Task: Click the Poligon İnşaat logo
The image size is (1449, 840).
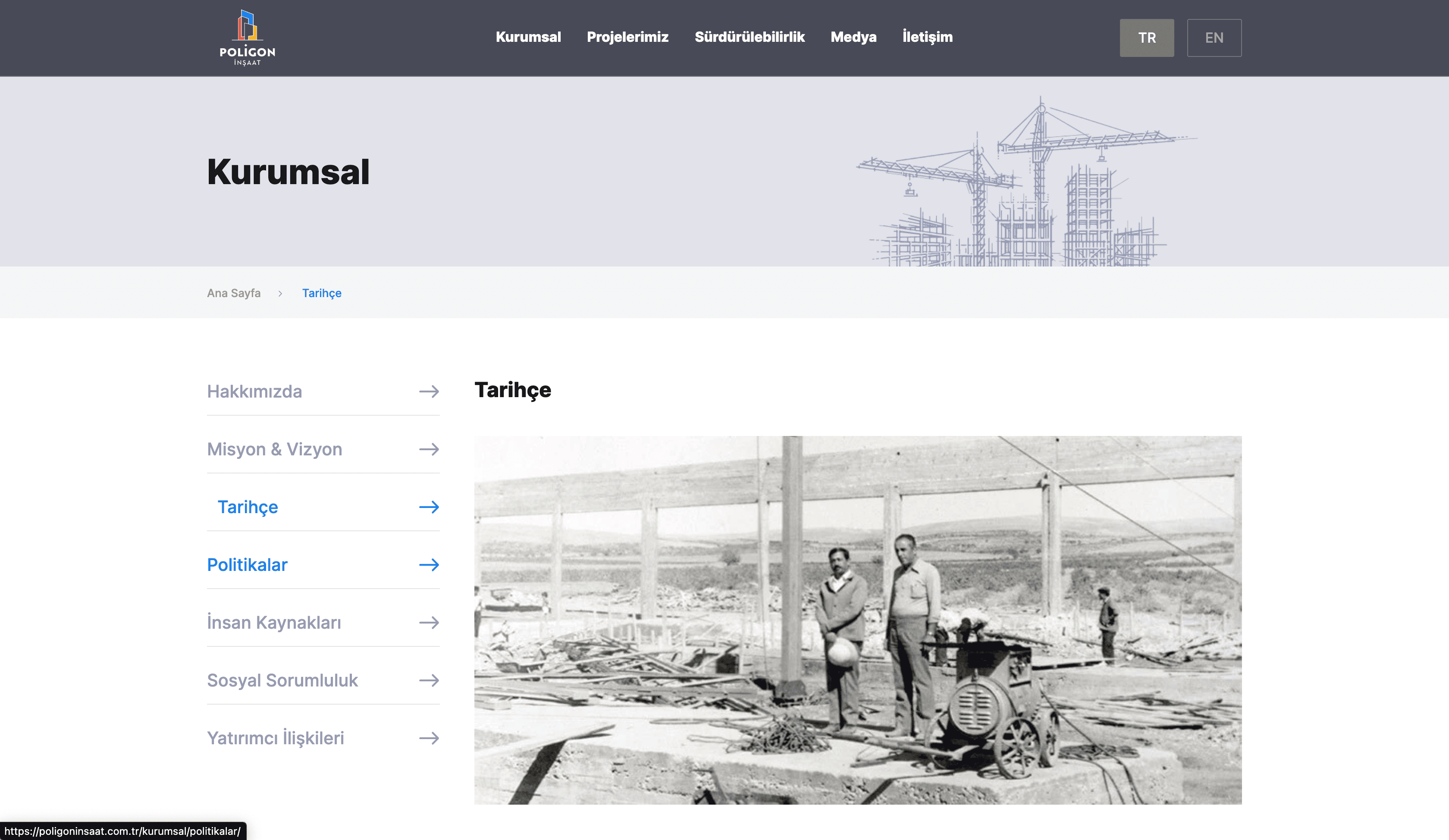Action: pyautogui.click(x=247, y=38)
